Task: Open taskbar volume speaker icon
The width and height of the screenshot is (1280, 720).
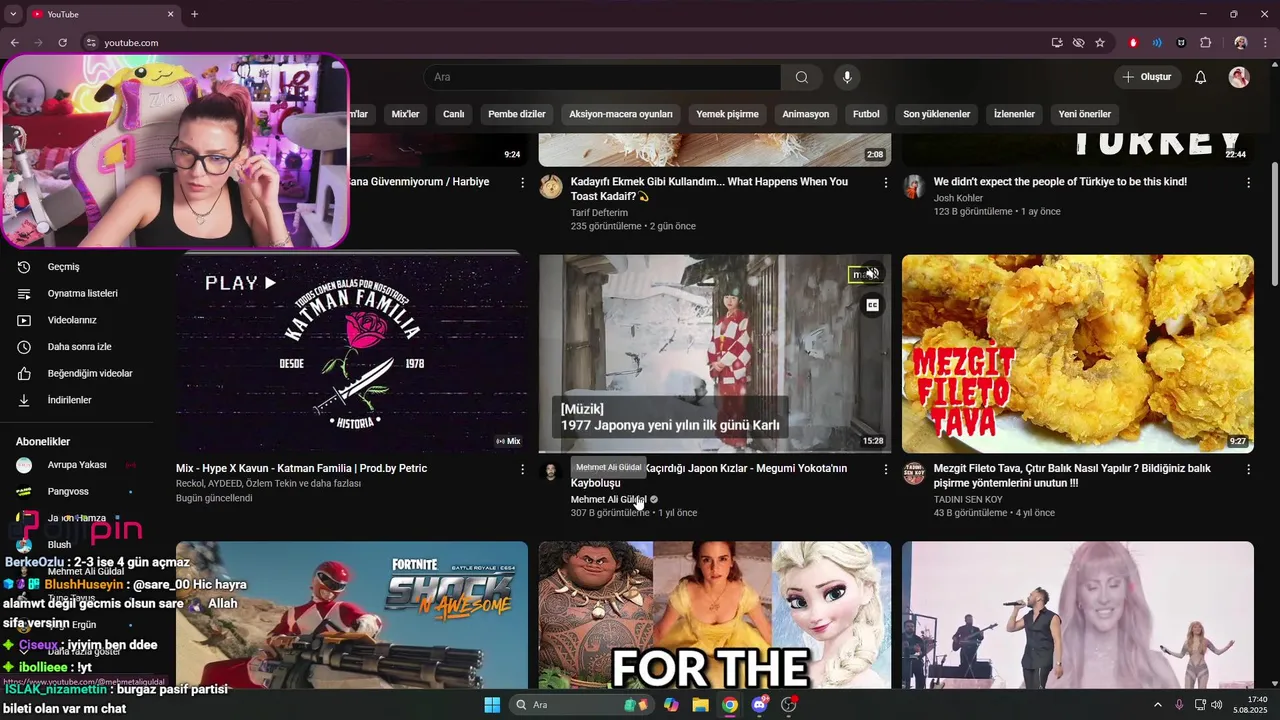Action: pos(1216,705)
